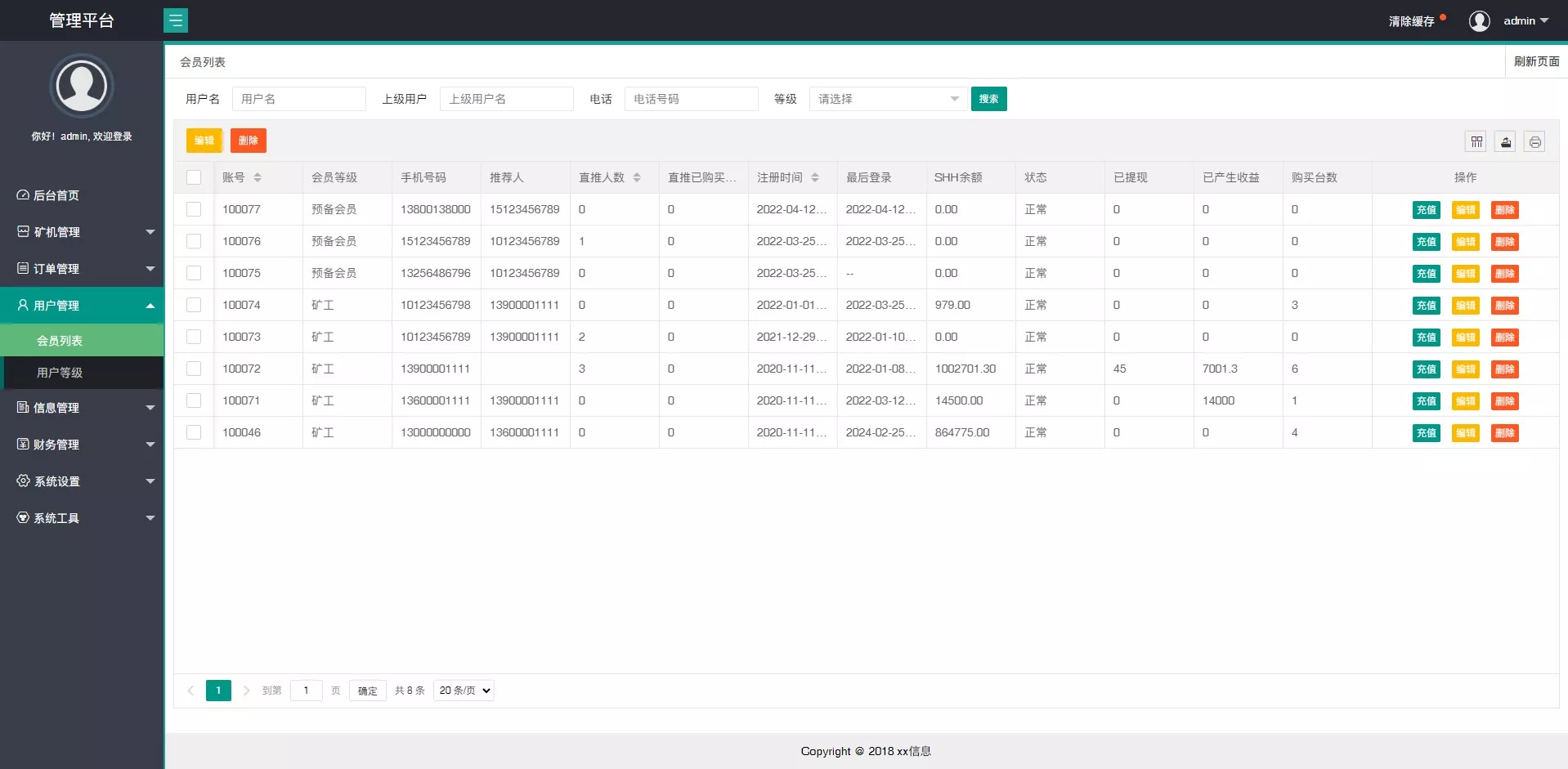Select the checkbox next to account 100046

(194, 433)
